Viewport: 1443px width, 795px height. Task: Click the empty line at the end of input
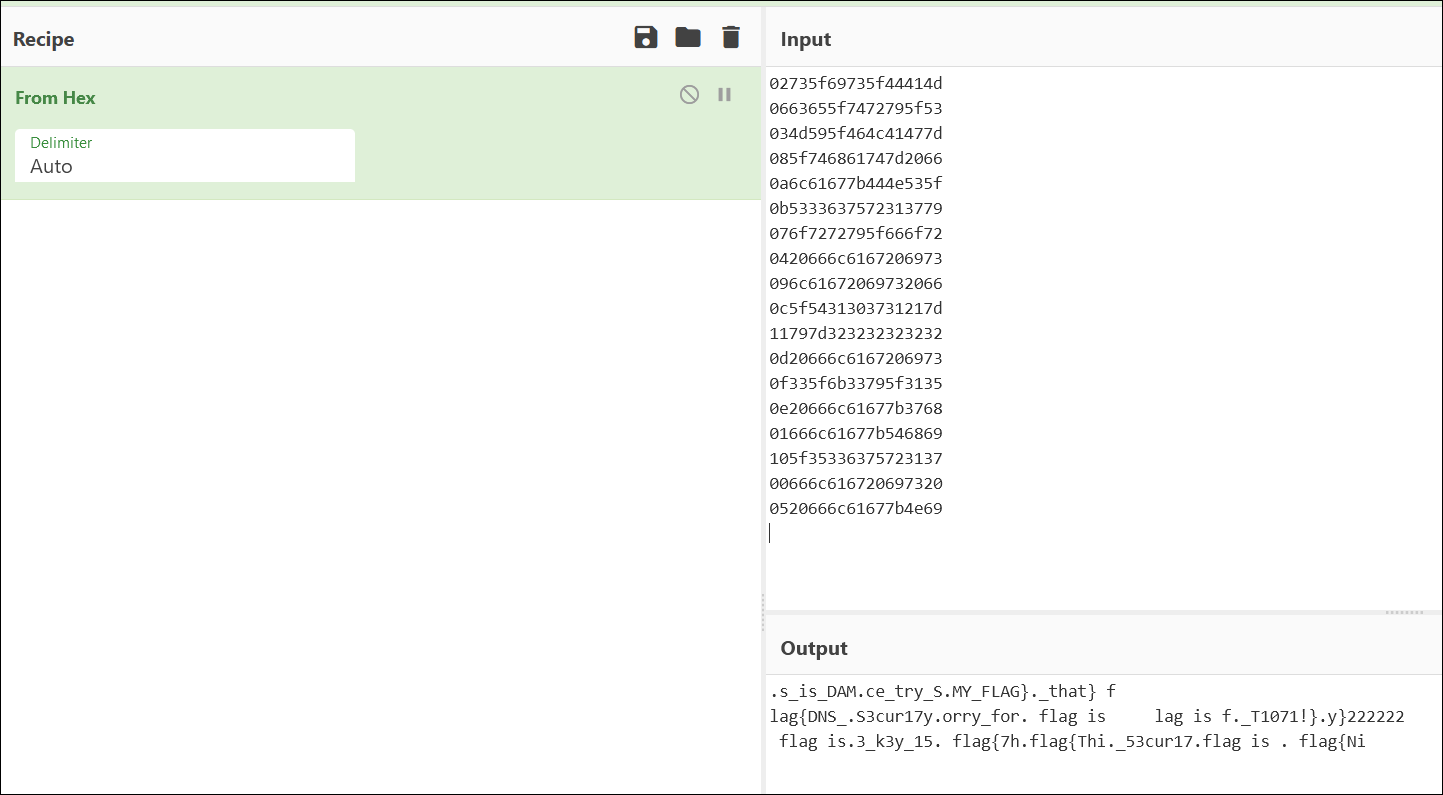pyautogui.click(x=1100, y=533)
